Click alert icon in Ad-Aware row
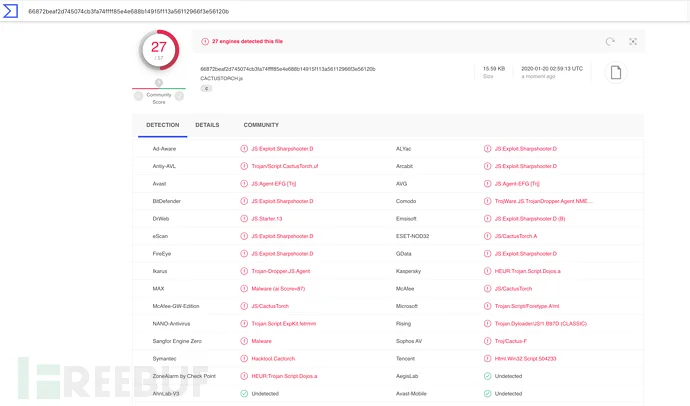Screen dimensions: 690x406 point(244,149)
